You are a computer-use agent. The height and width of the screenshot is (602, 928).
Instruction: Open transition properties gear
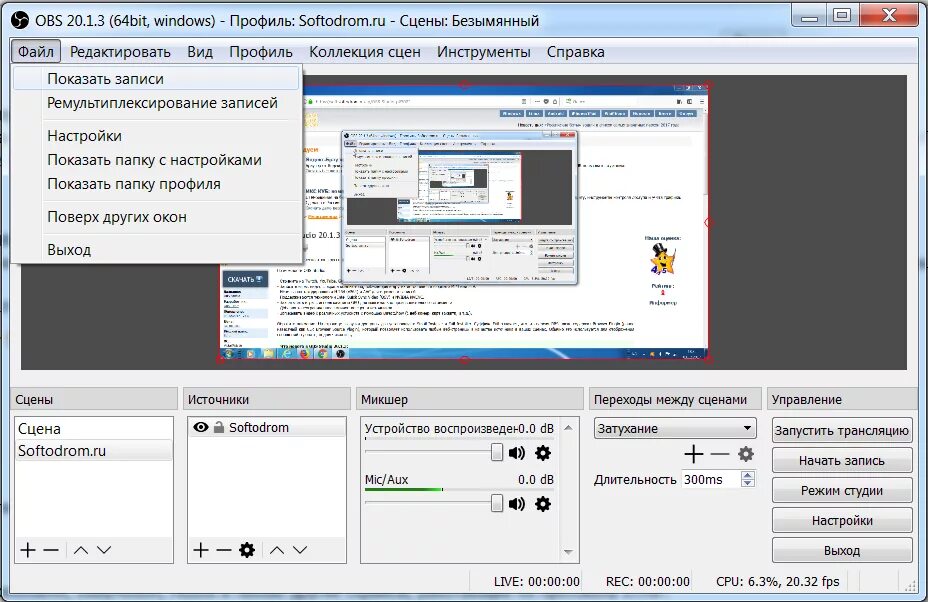tap(746, 454)
